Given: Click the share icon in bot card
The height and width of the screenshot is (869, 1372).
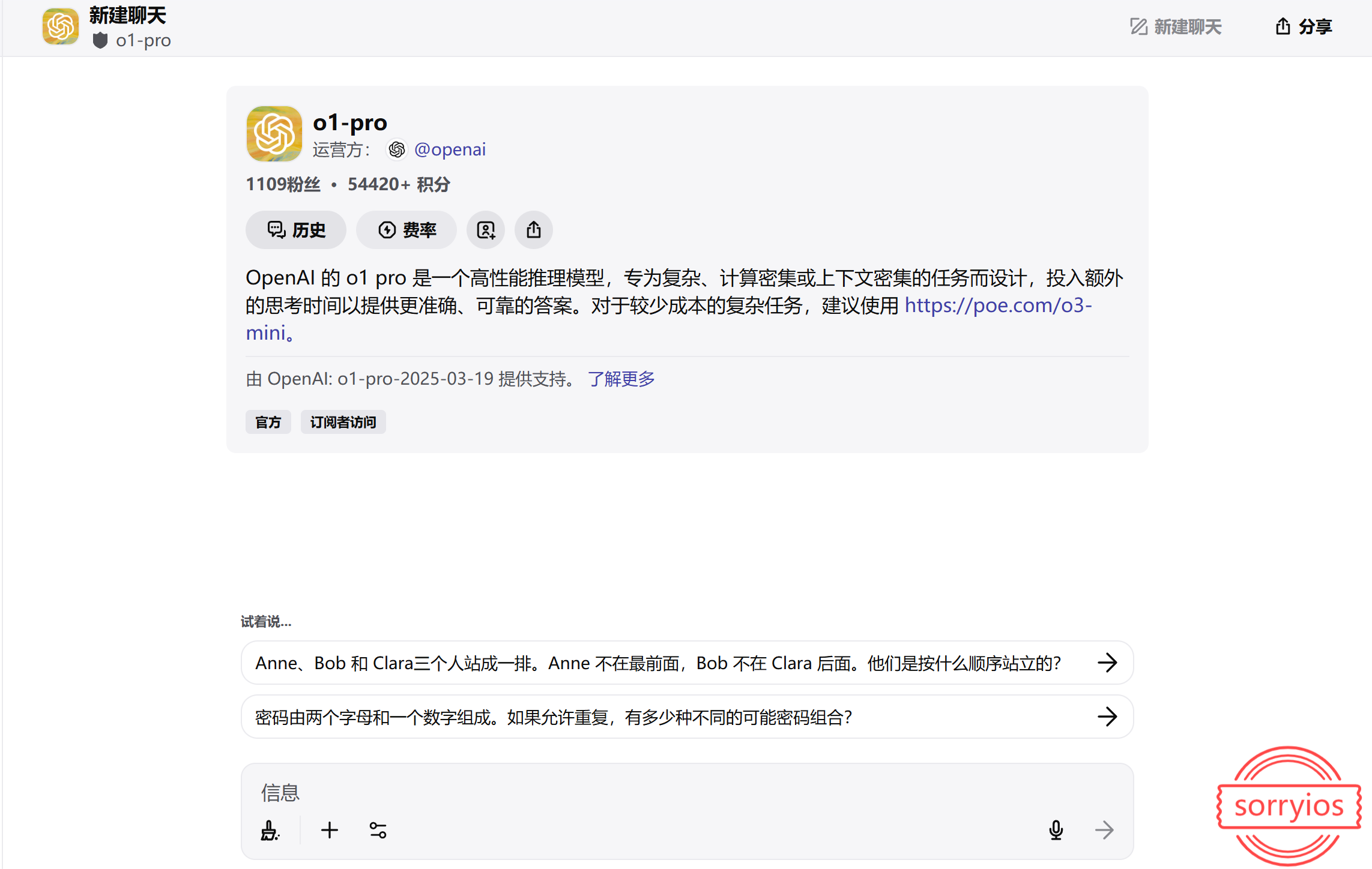Looking at the screenshot, I should 534,230.
